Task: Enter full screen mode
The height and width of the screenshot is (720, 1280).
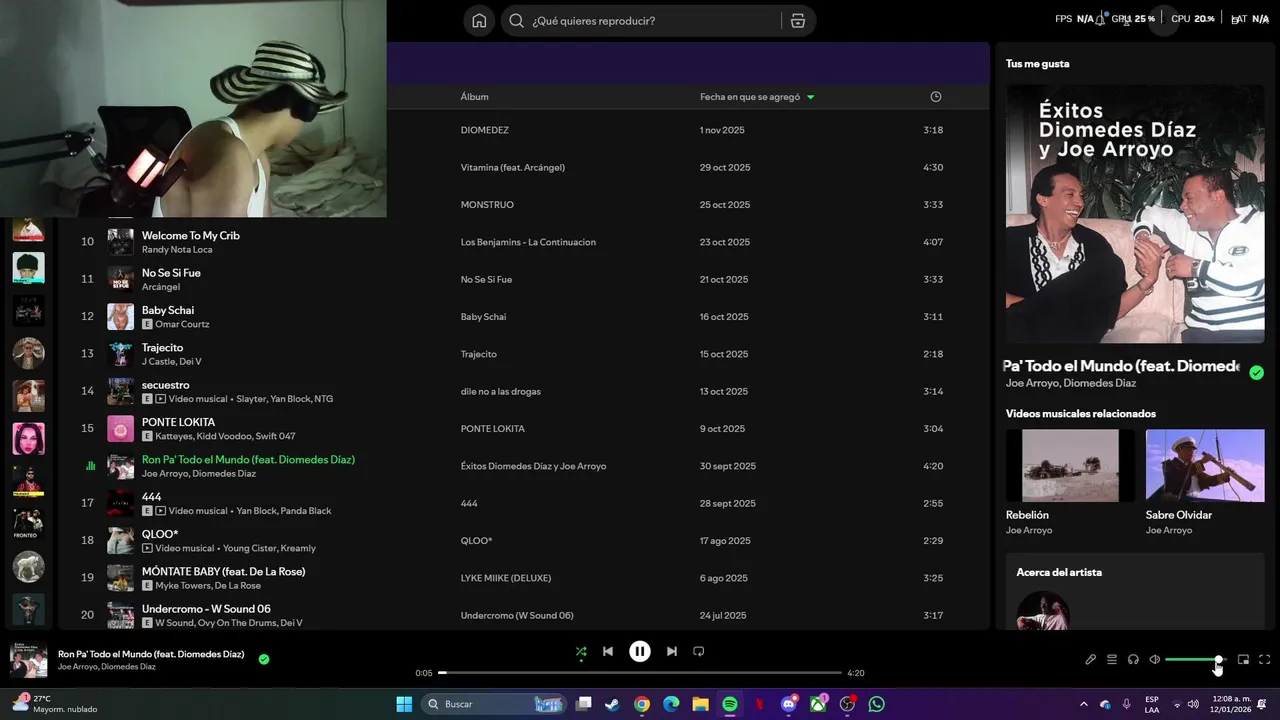Action: [1264, 659]
